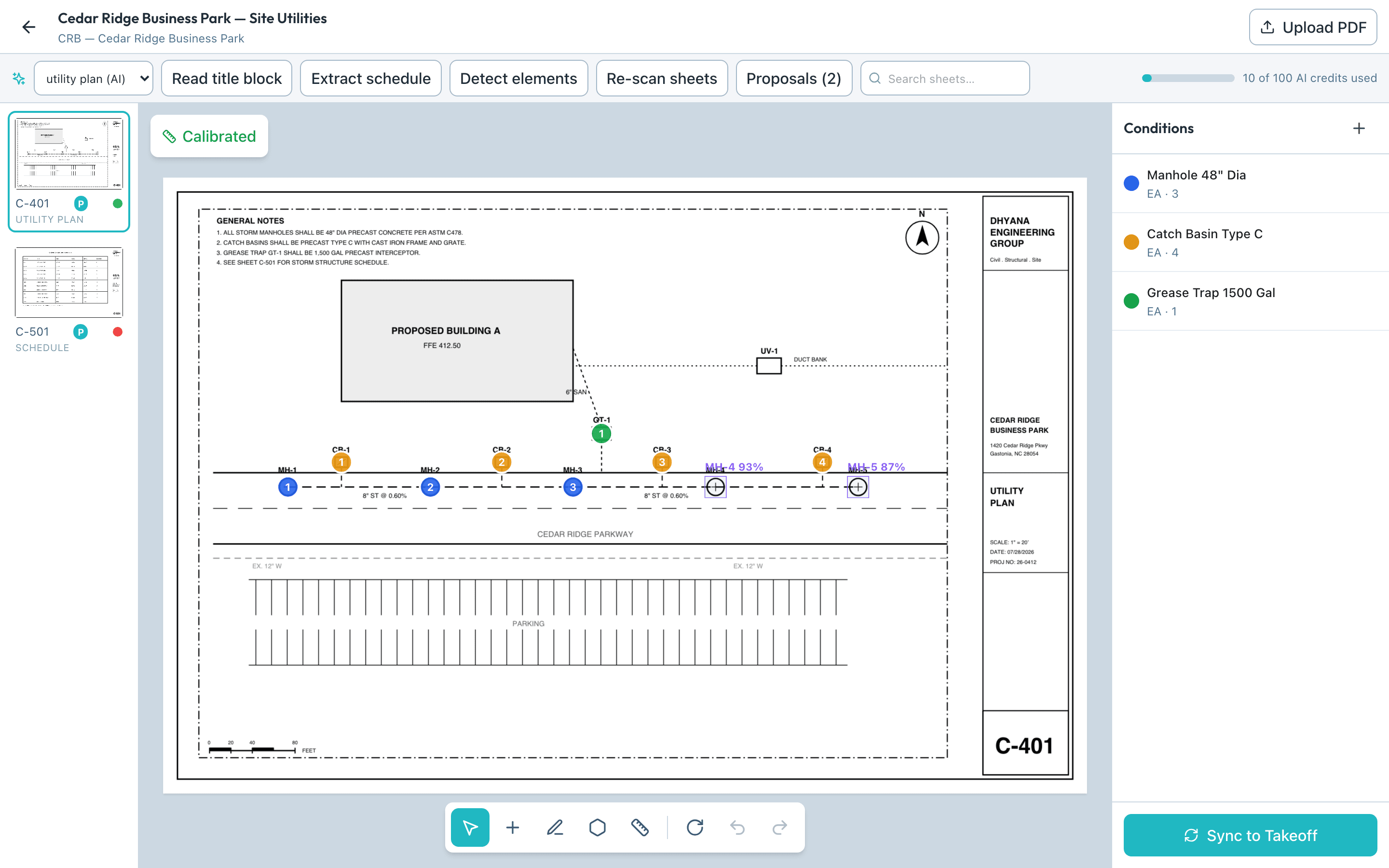Viewport: 1389px width, 868px height.
Task: Click the orange Catch Basin color swatch
Action: (x=1131, y=242)
